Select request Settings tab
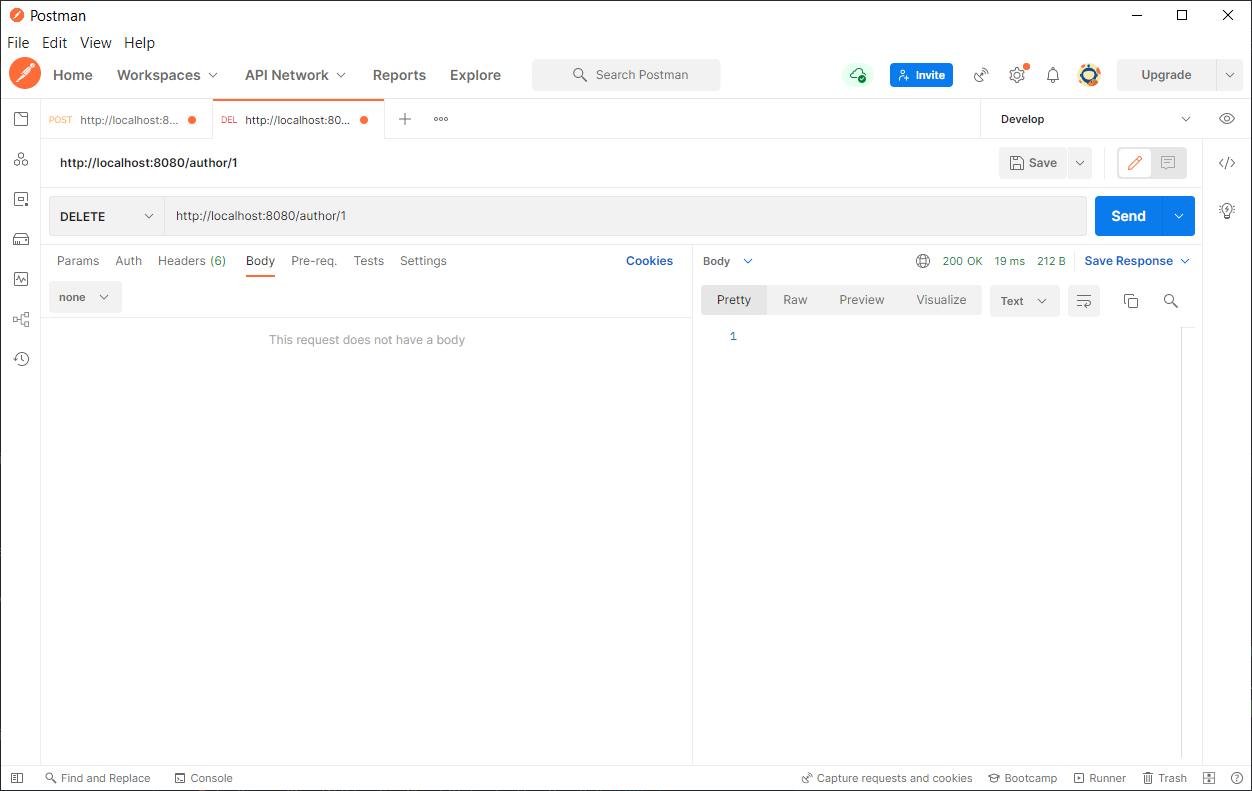This screenshot has height=791, width=1252. (x=423, y=261)
